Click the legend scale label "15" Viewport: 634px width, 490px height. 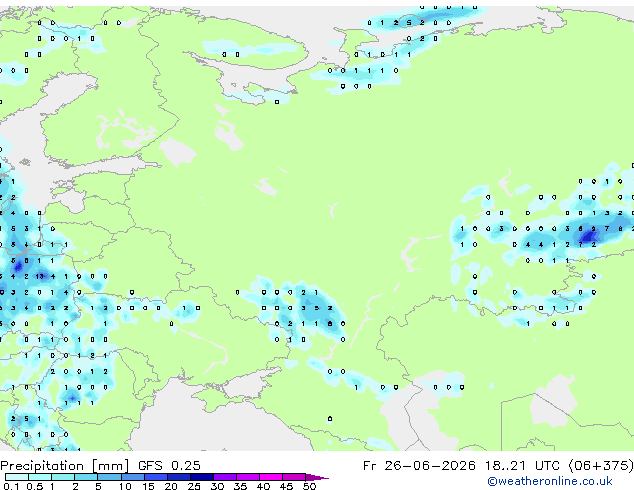point(148,486)
